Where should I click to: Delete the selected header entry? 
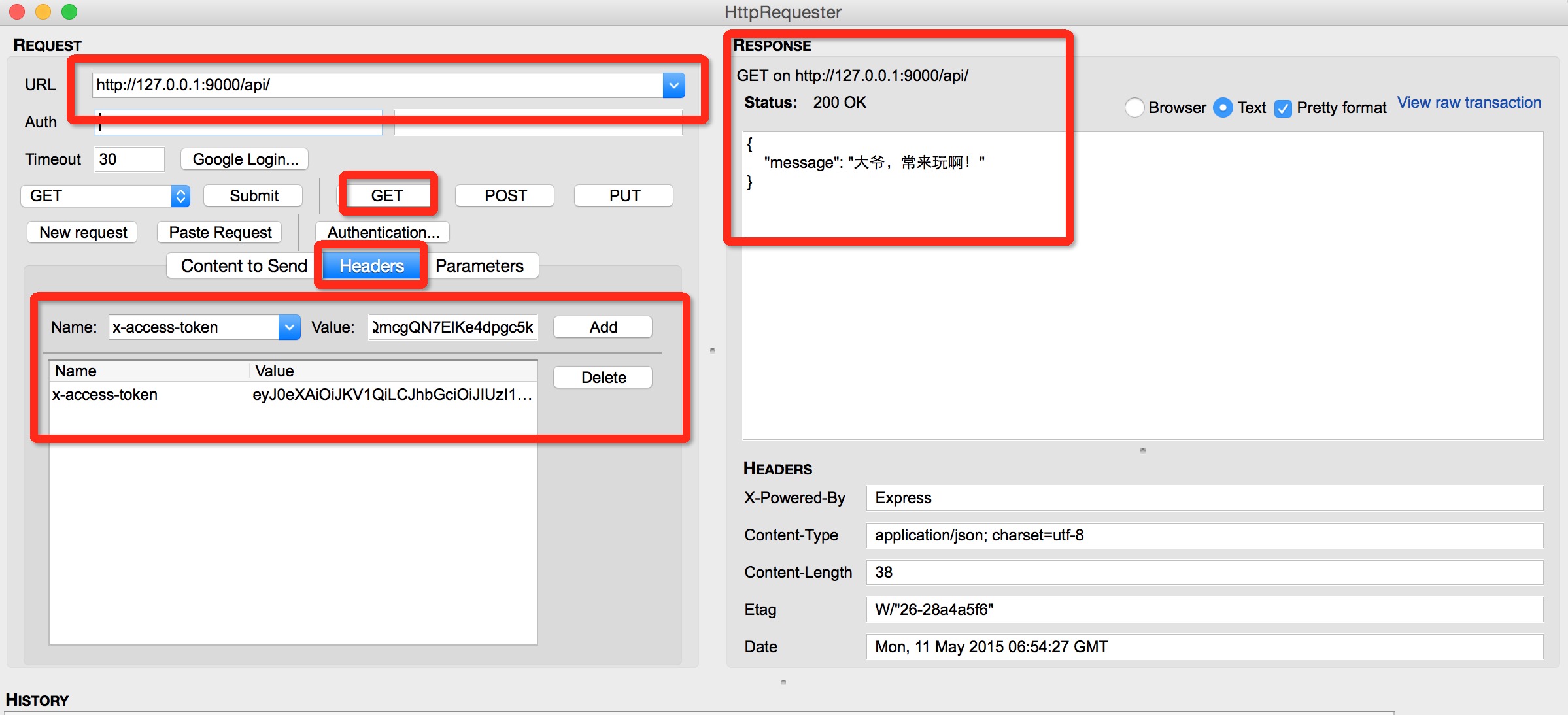point(603,377)
